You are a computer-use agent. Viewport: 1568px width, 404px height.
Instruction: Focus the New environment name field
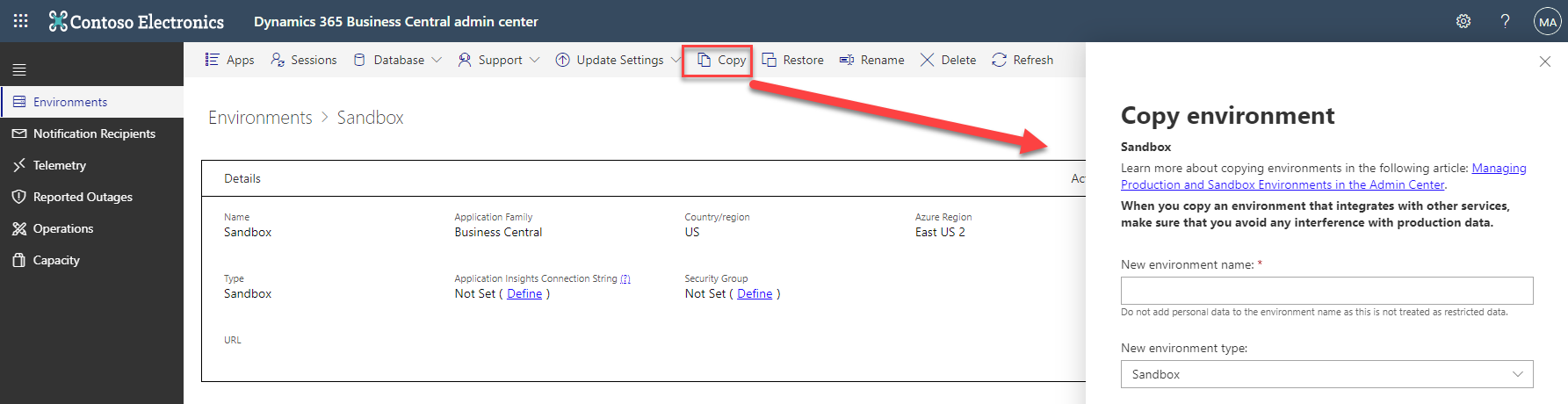tap(1327, 291)
